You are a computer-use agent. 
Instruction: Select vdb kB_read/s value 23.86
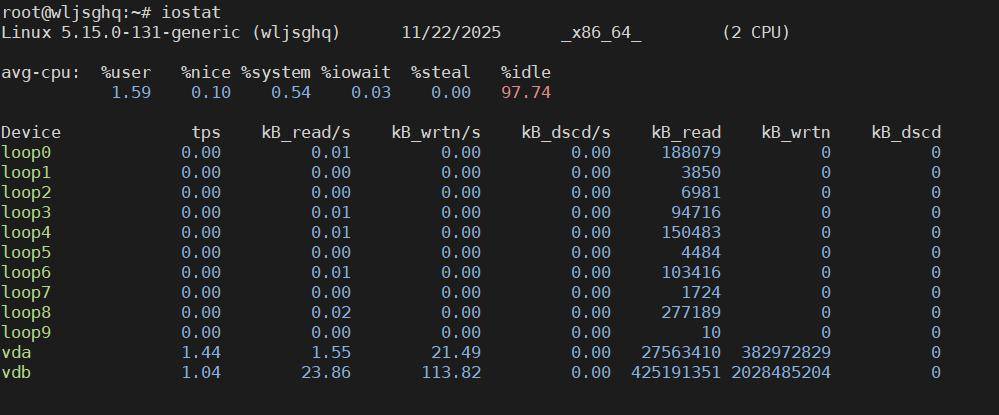pos(326,372)
